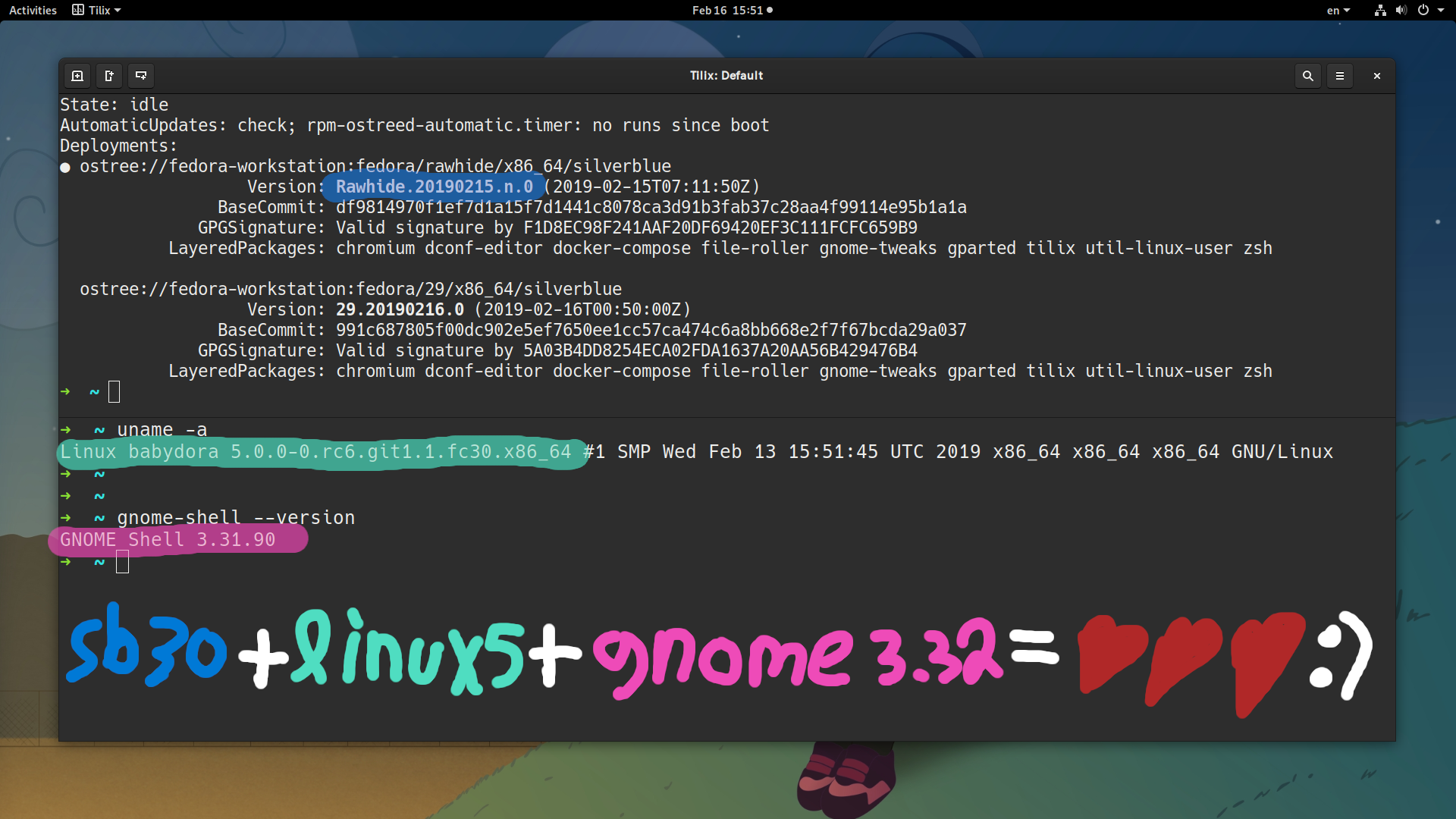
Task: Click BaseCommit hash starting '991c687805f0'
Action: (651, 330)
